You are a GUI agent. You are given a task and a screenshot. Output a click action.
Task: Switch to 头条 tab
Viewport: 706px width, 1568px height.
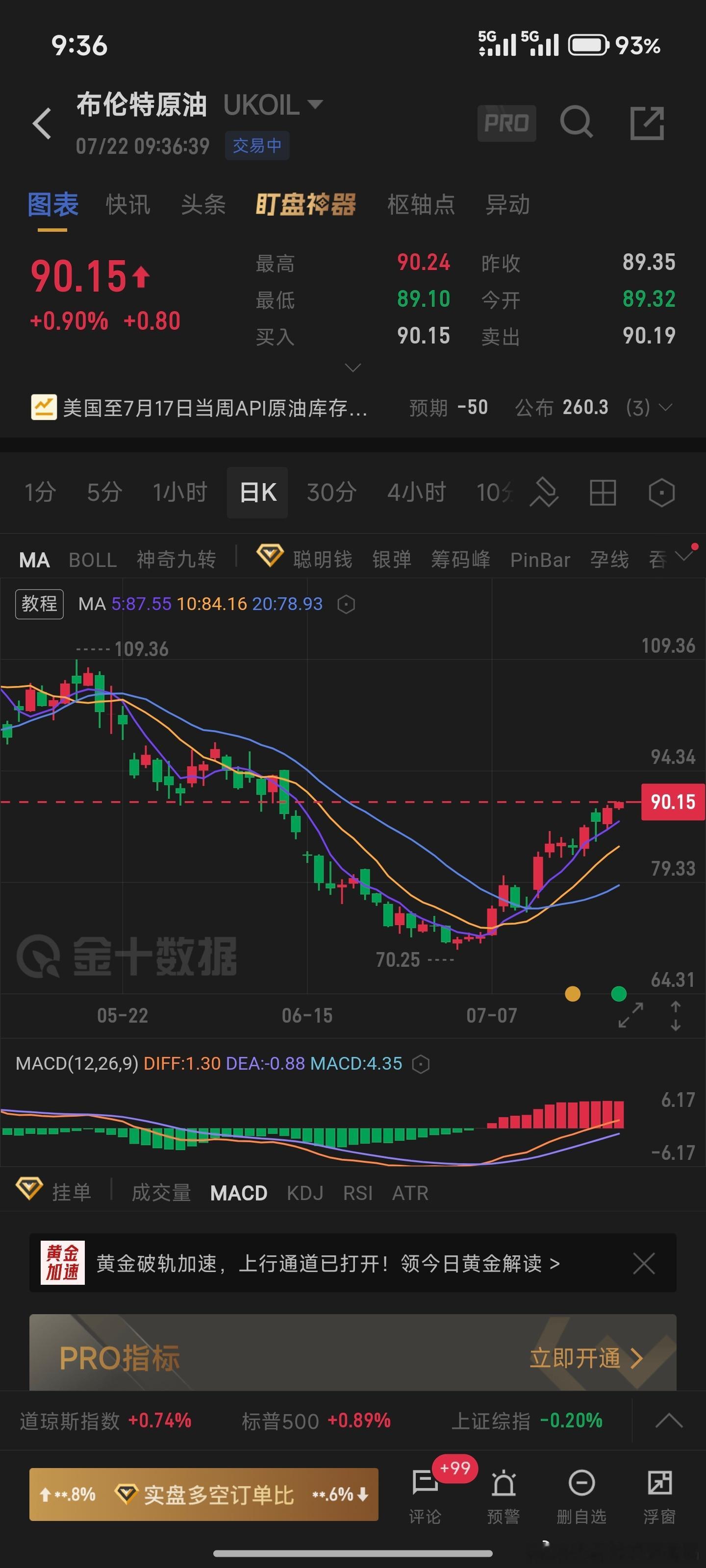(x=203, y=204)
